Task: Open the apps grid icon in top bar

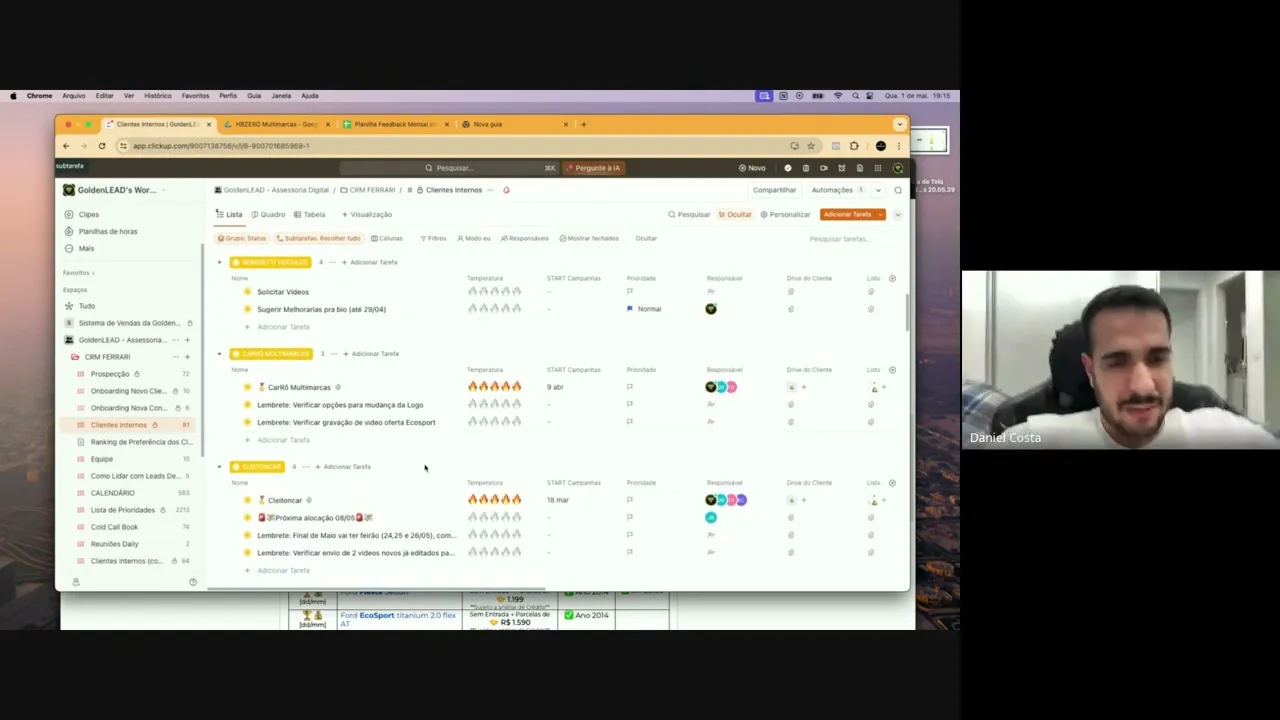Action: [877, 168]
